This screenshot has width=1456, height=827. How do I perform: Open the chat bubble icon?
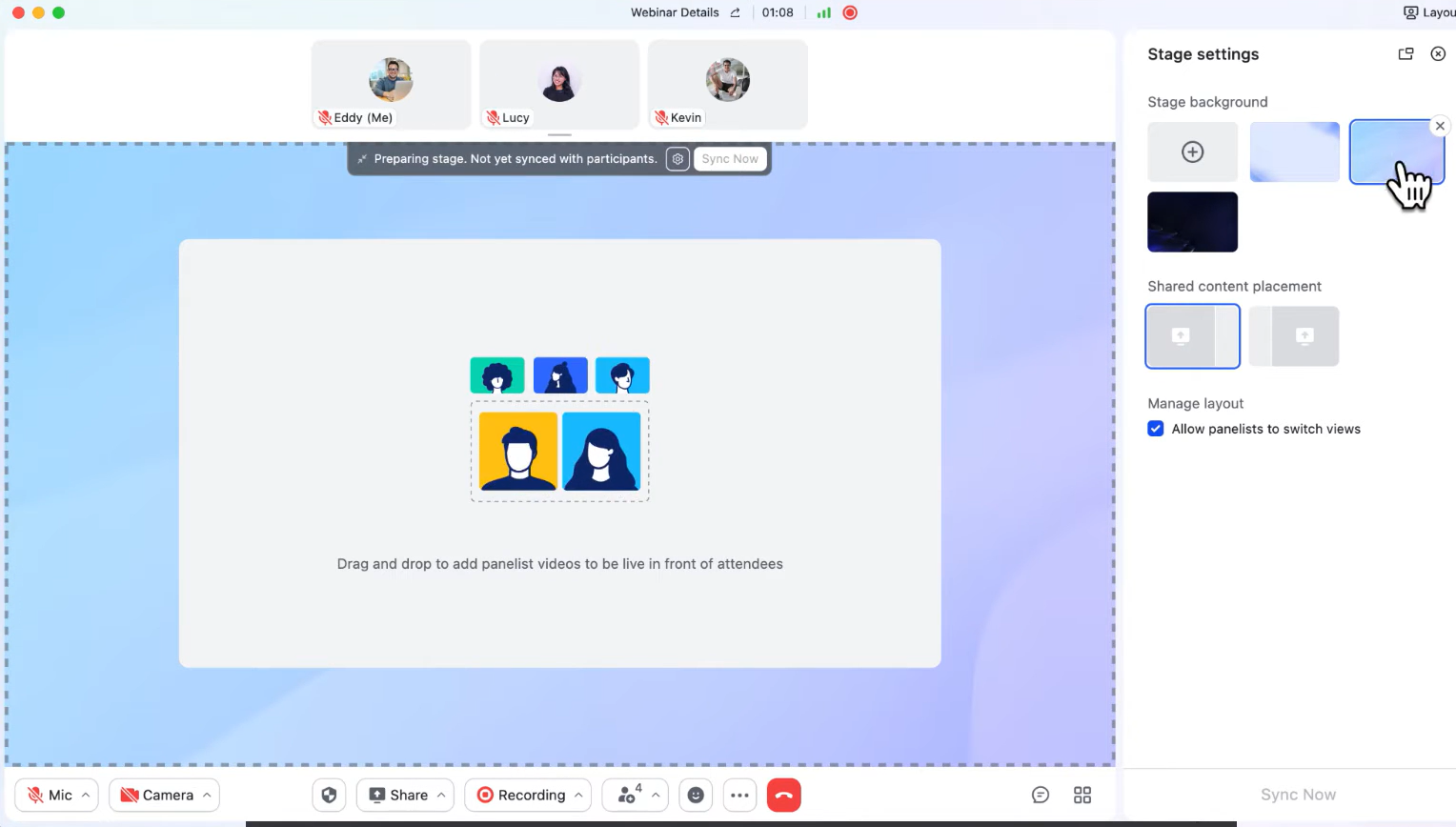click(1040, 795)
